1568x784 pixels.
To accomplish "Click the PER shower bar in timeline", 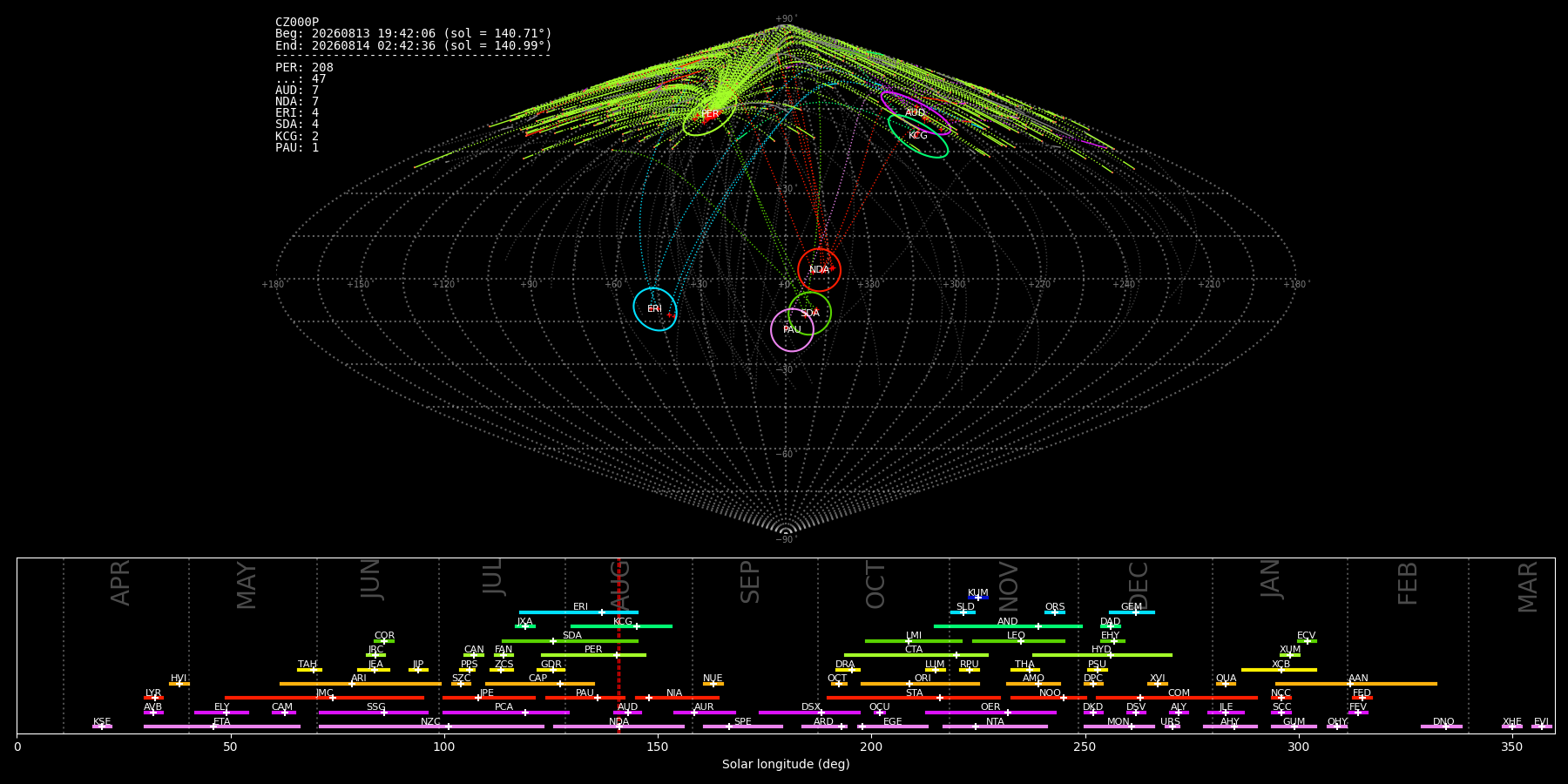I will [593, 655].
